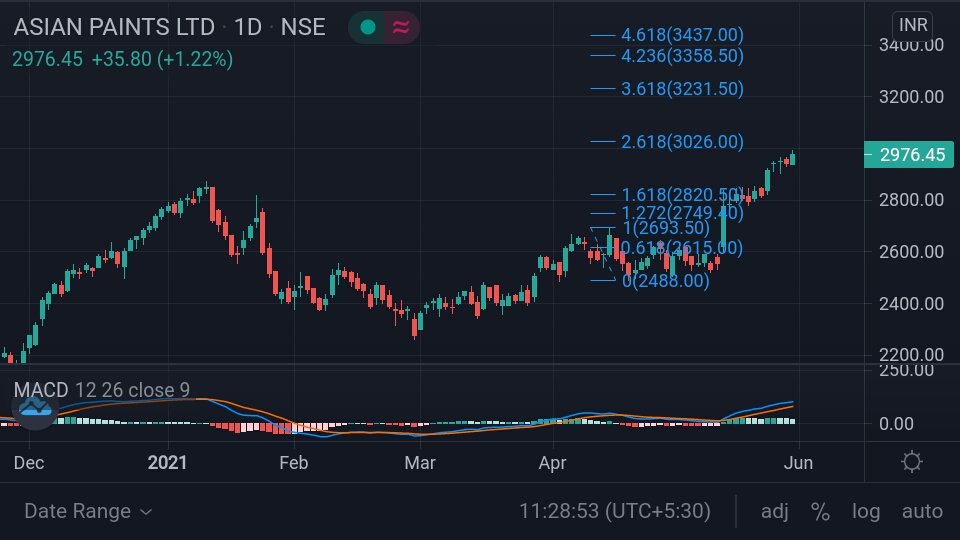Click the pink approximate-data icon
This screenshot has height=540, width=960.
point(401,27)
